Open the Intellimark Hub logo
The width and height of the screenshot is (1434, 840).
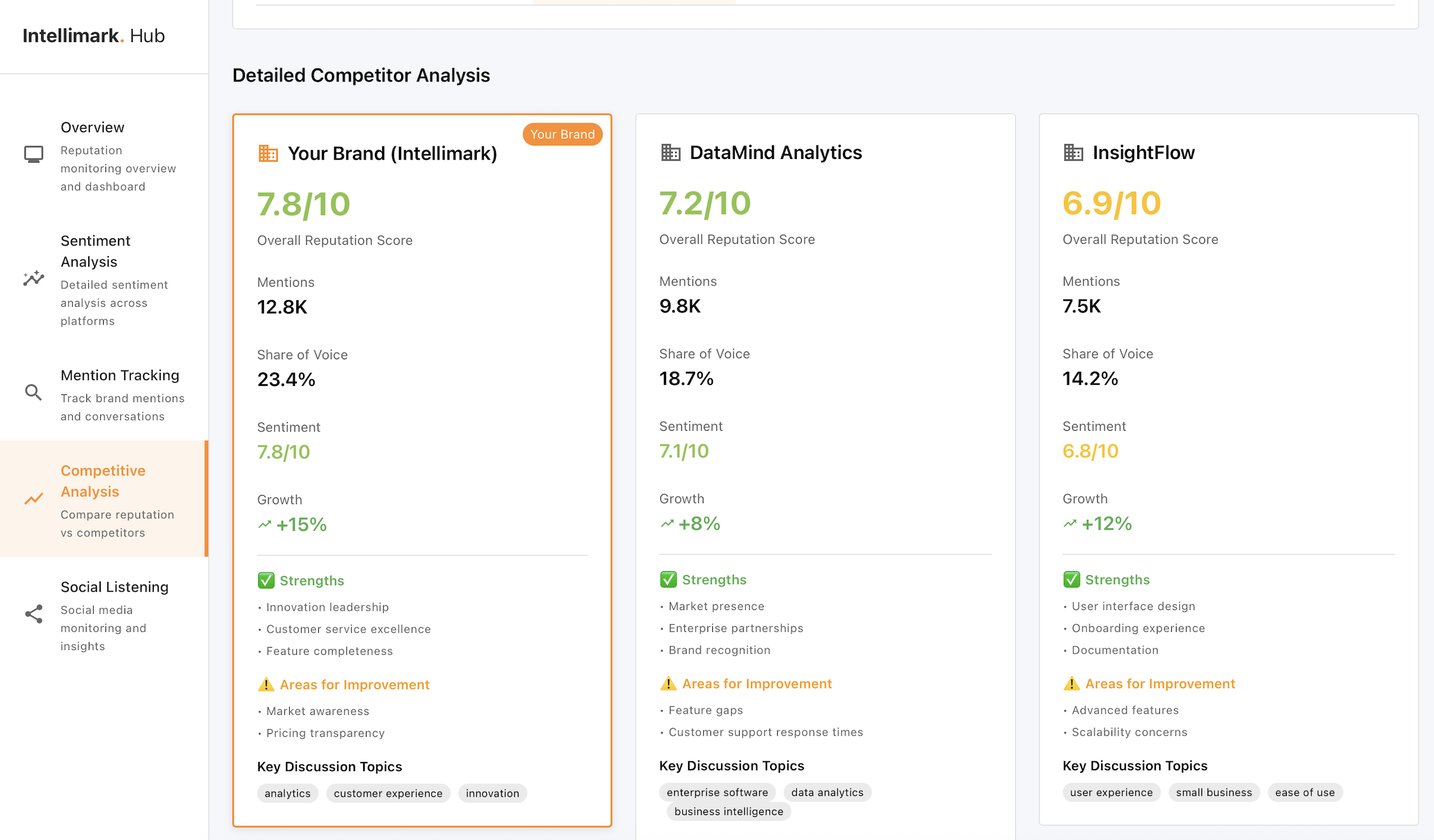click(x=94, y=36)
